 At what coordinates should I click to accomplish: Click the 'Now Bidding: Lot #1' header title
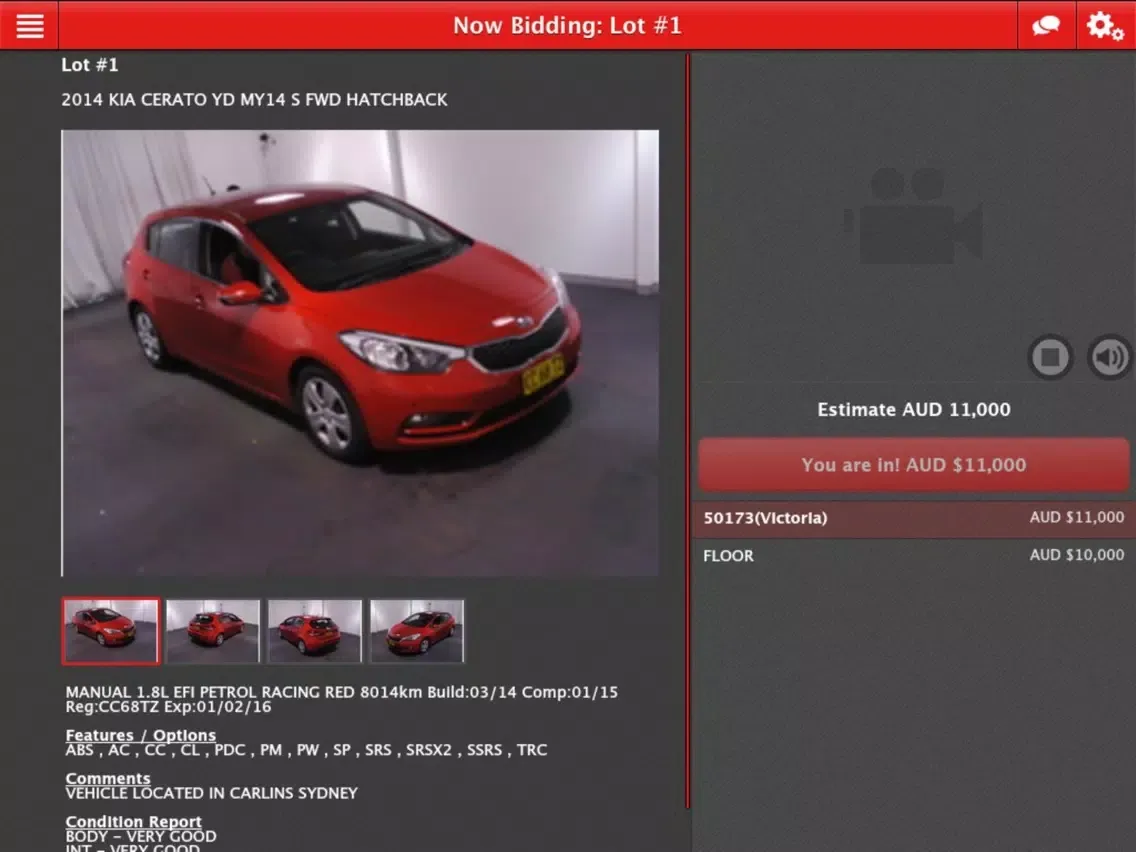[x=567, y=25]
